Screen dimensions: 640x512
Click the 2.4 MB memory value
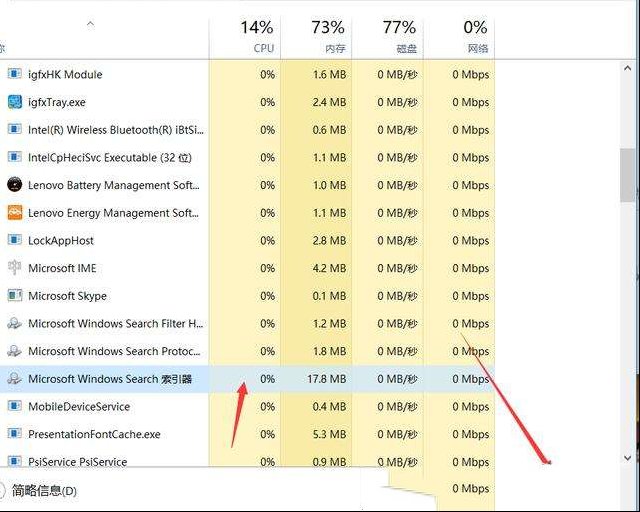click(x=329, y=102)
